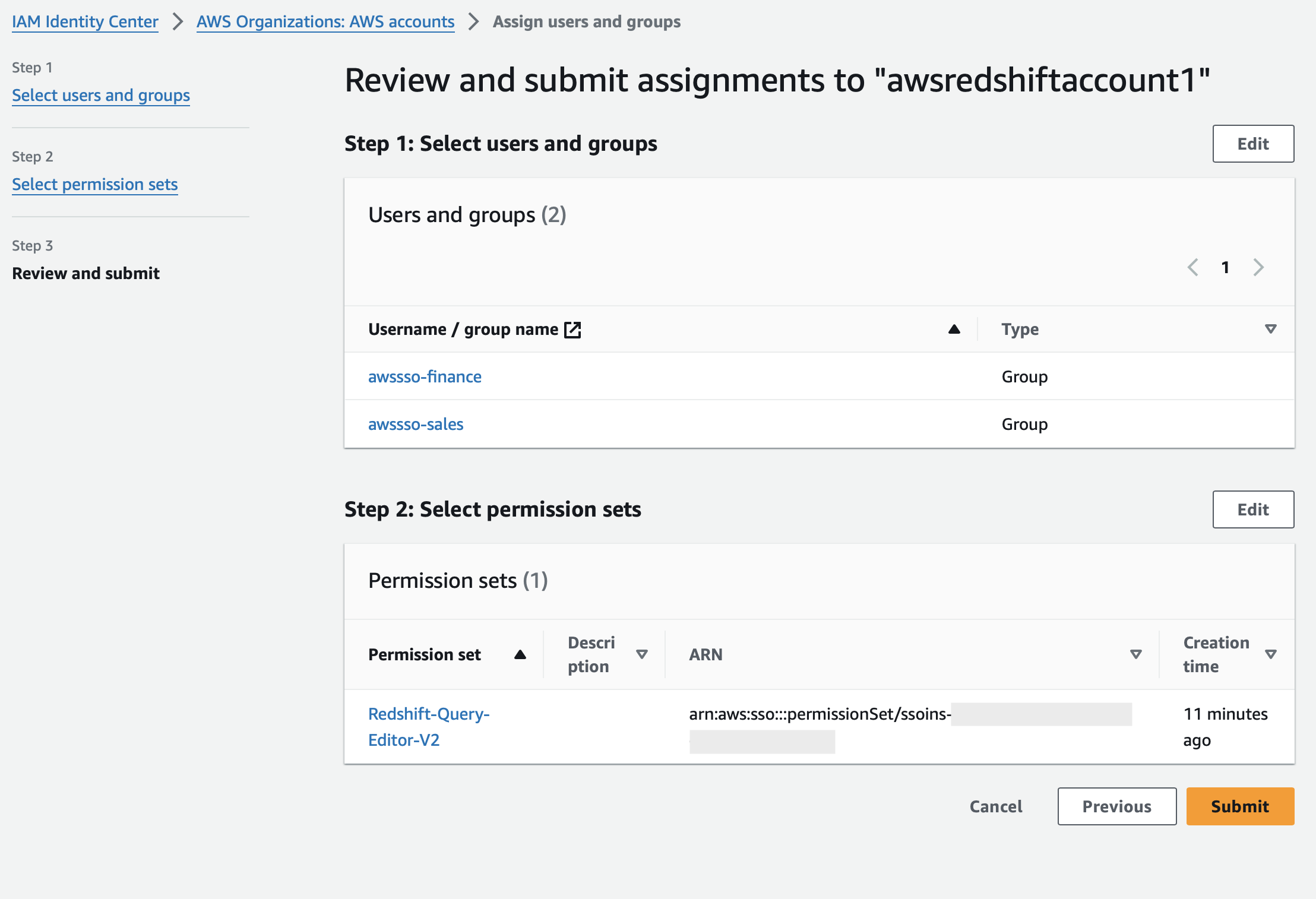
Task: Open AWS Organizations: AWS accounts breadcrumb
Action: pos(325,21)
